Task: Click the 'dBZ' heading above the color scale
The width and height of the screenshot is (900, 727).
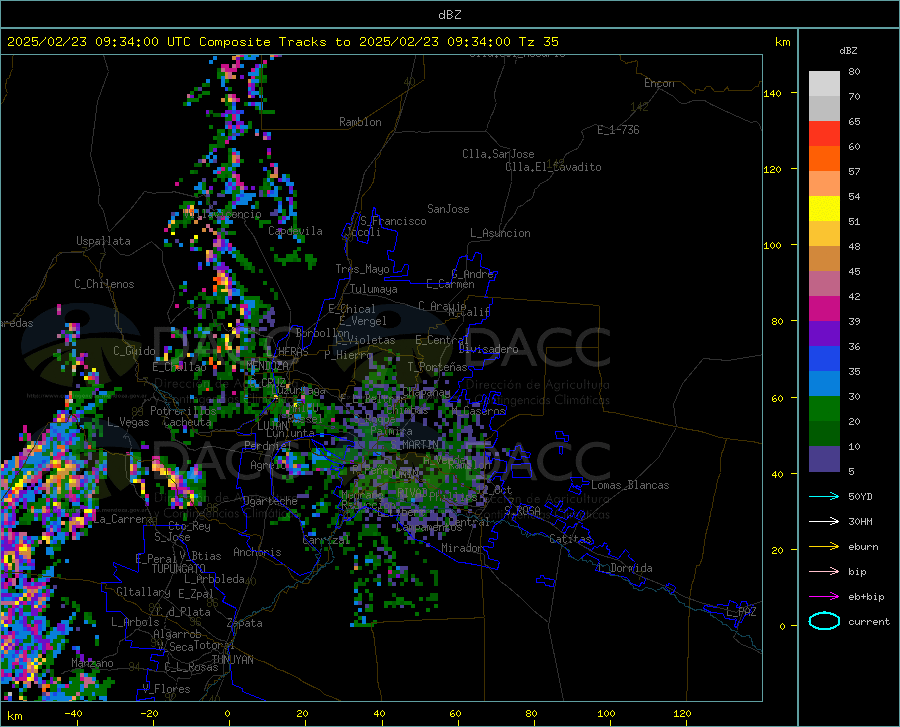Action: [x=848, y=50]
